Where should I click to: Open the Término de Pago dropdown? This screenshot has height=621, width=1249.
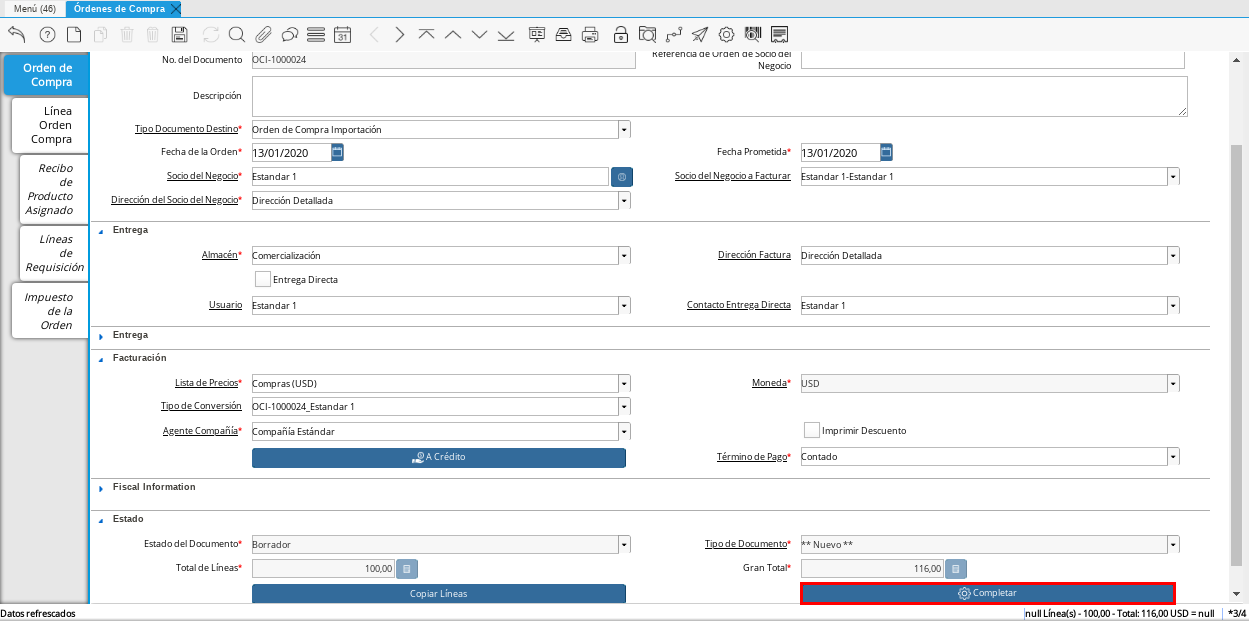tap(1173, 457)
